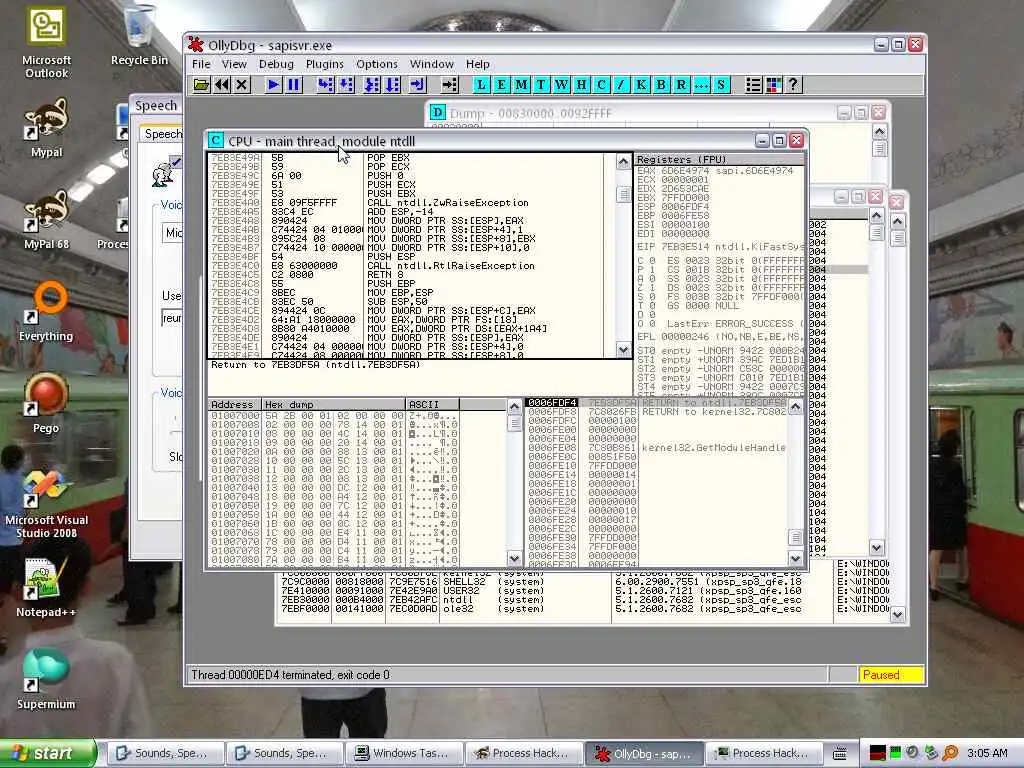The image size is (1024, 768).
Task: Click the kernel32.GetModuleHandle stack entry
Action: click(x=713, y=447)
